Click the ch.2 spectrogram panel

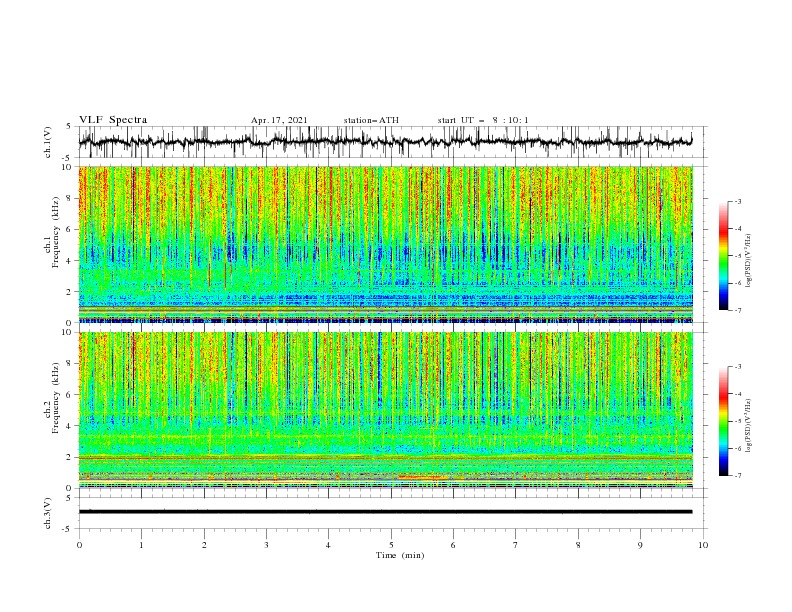386,410
